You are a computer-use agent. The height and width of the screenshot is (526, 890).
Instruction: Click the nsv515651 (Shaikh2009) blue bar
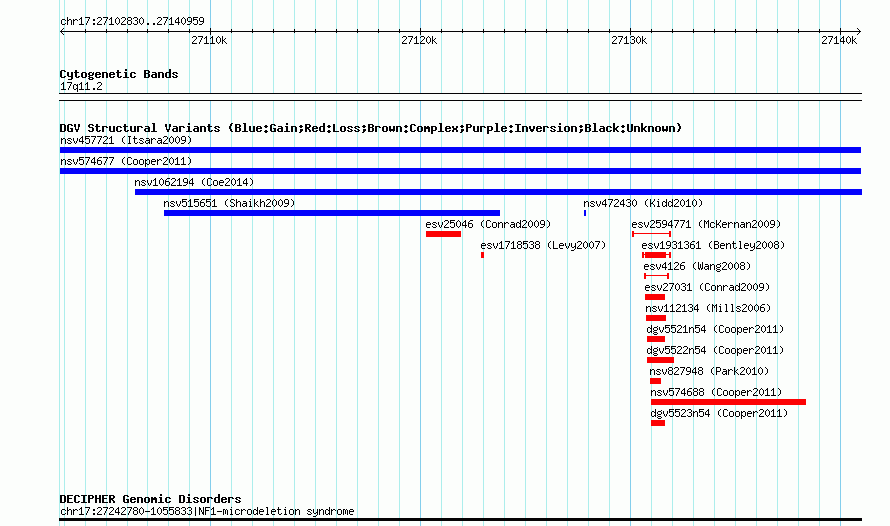pyautogui.click(x=332, y=213)
